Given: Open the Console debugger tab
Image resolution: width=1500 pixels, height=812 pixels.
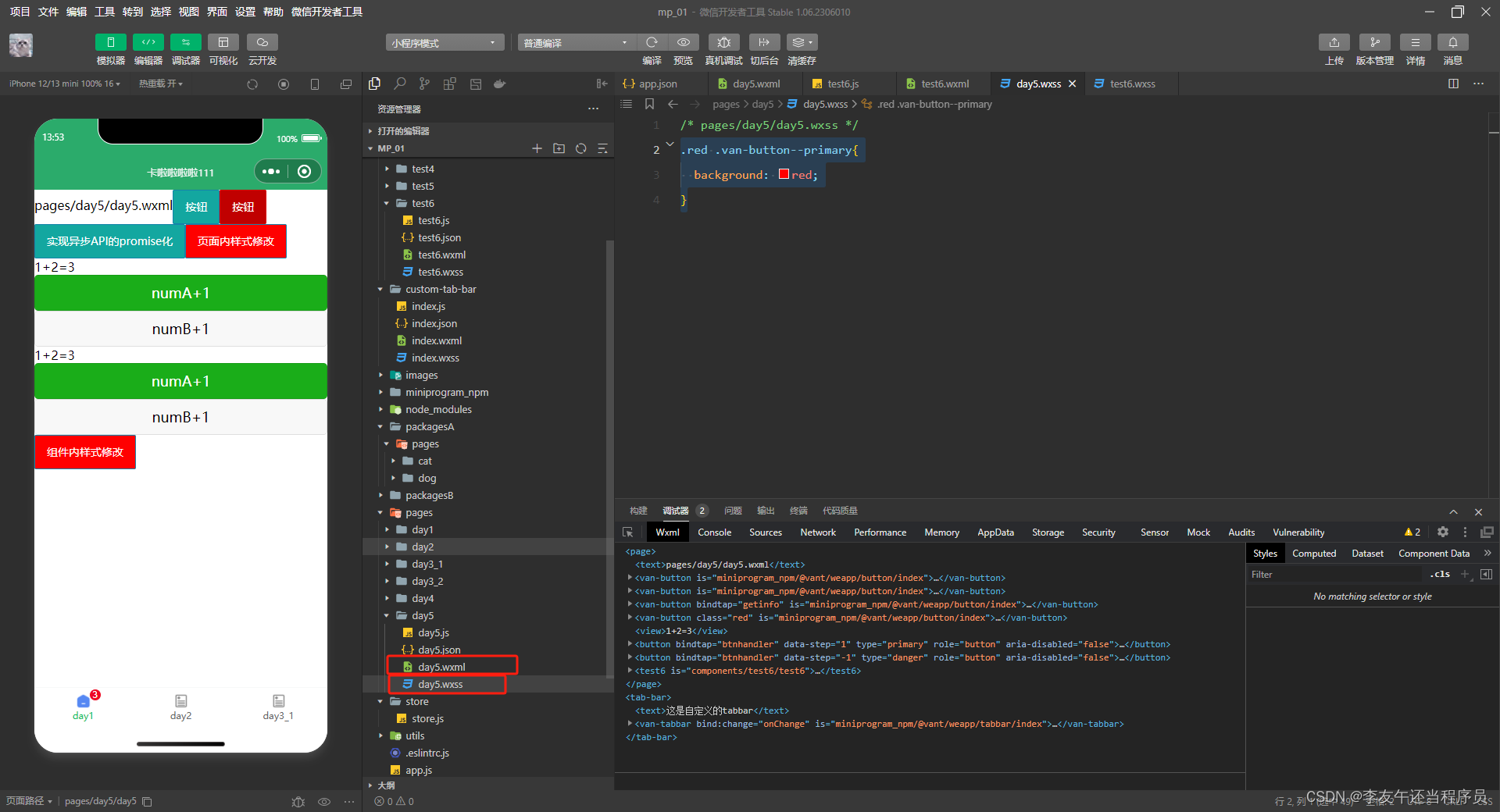Looking at the screenshot, I should pos(714,532).
